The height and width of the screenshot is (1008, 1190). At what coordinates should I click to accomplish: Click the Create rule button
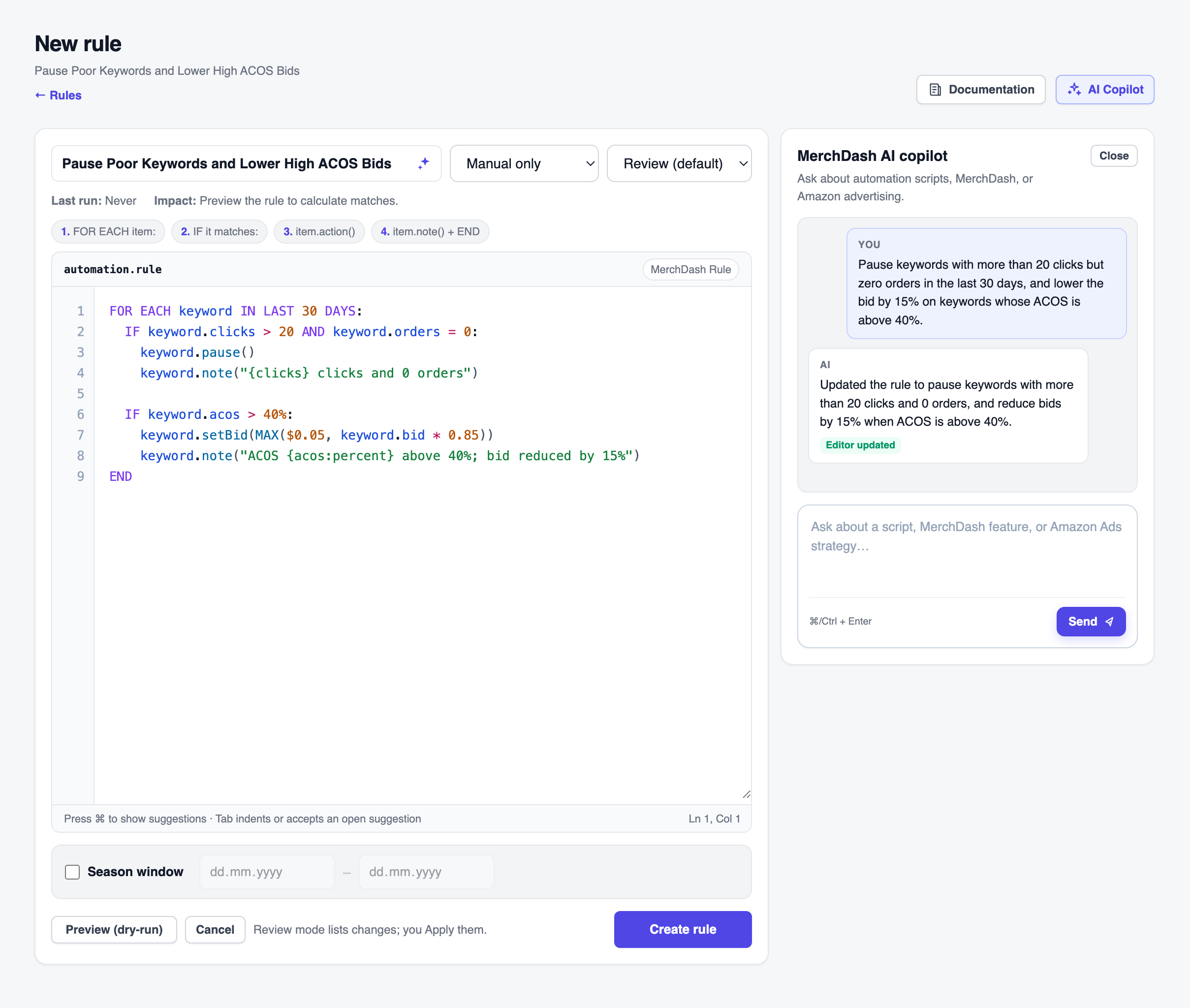(683, 929)
